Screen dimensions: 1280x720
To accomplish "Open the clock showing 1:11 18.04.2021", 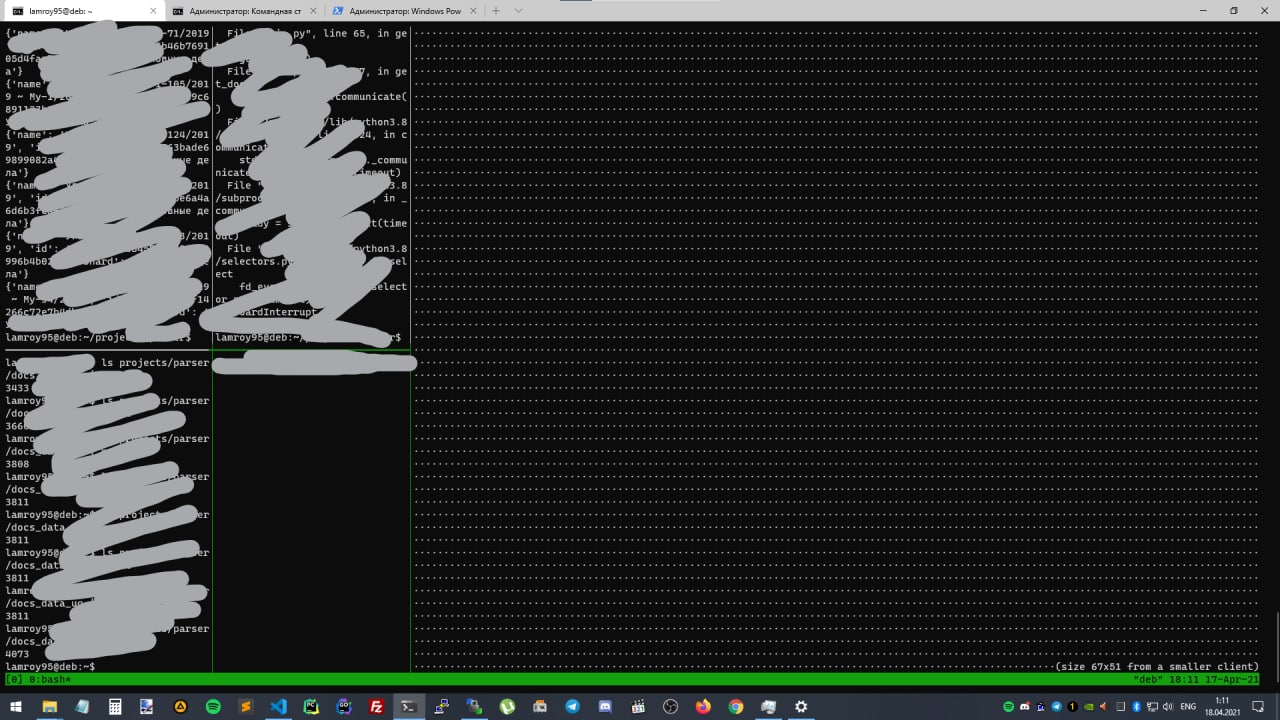I will click(1222, 706).
